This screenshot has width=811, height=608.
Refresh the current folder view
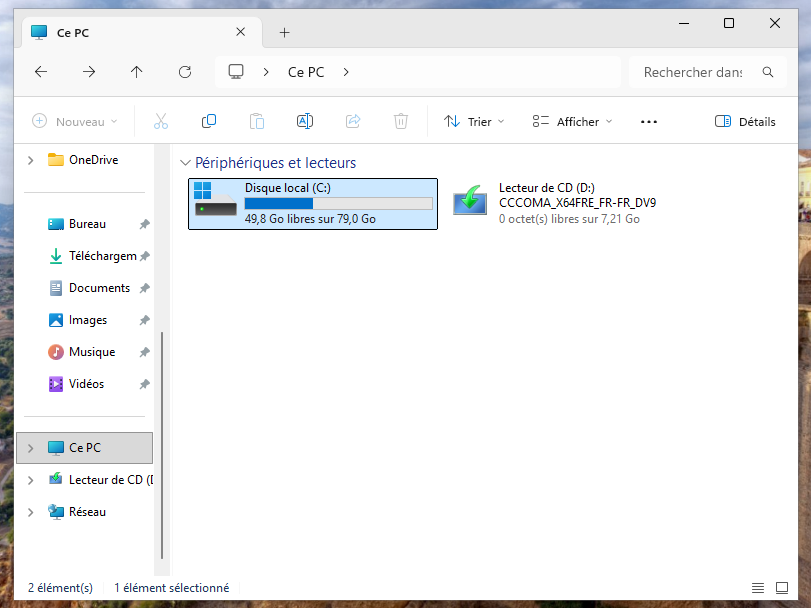pos(185,72)
